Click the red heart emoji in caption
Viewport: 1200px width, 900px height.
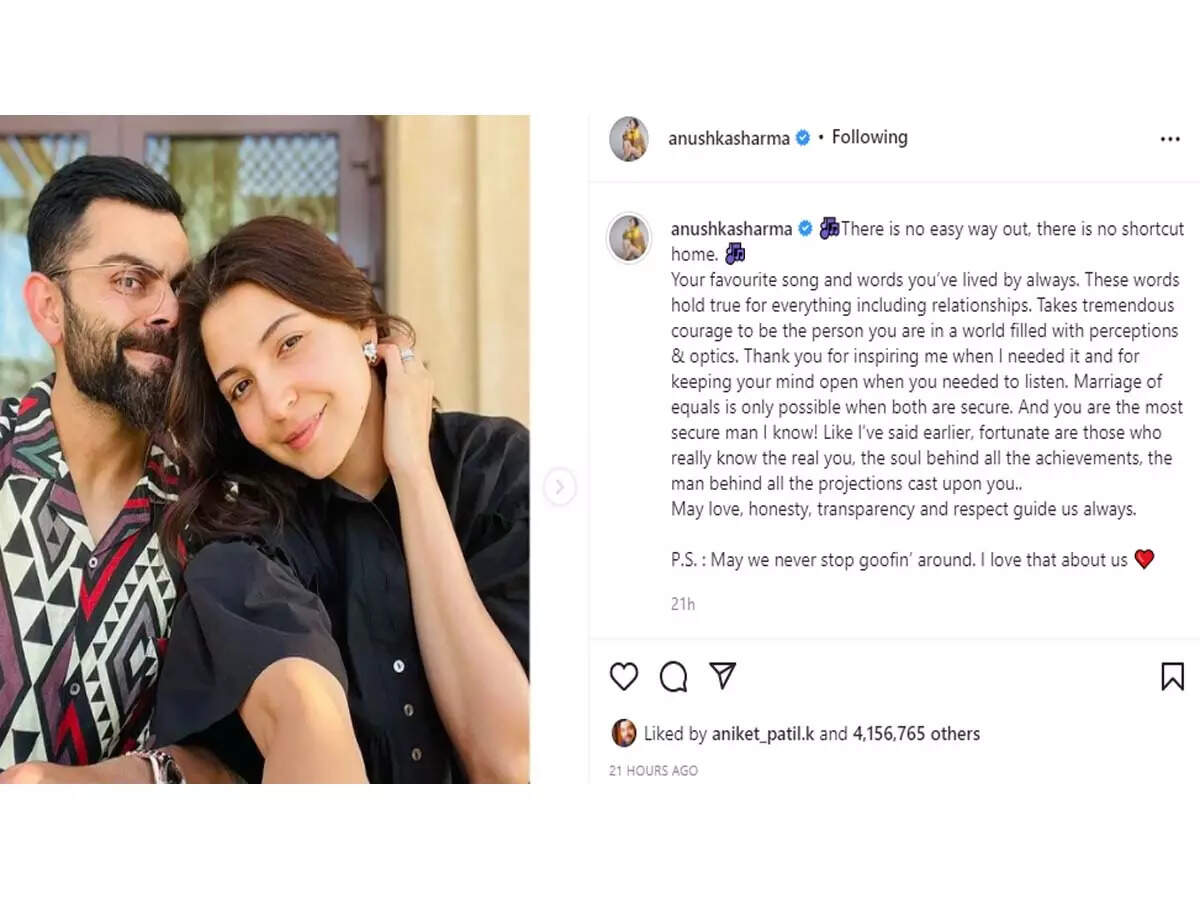tap(1144, 560)
